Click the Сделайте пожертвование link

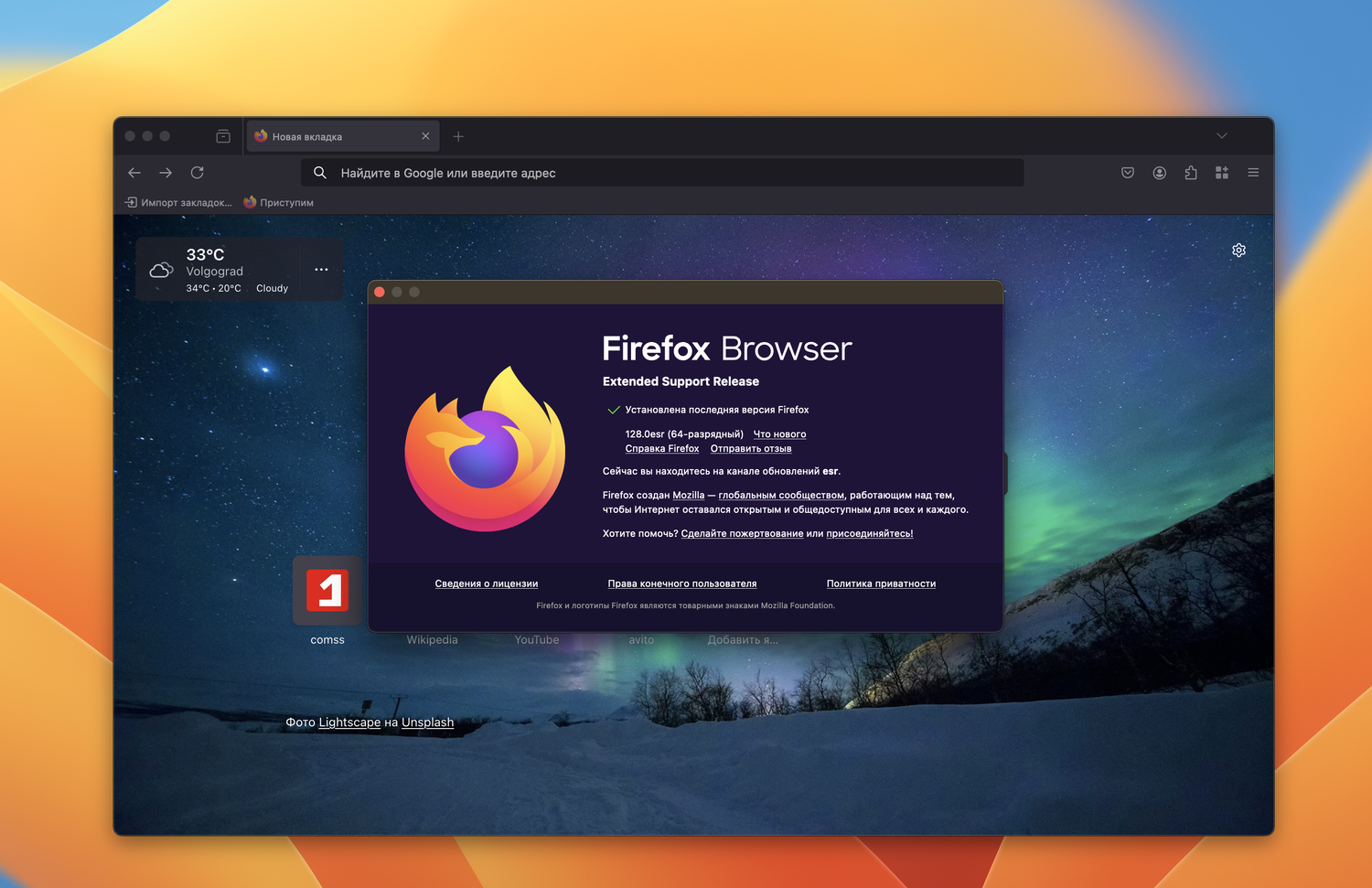[742, 534]
